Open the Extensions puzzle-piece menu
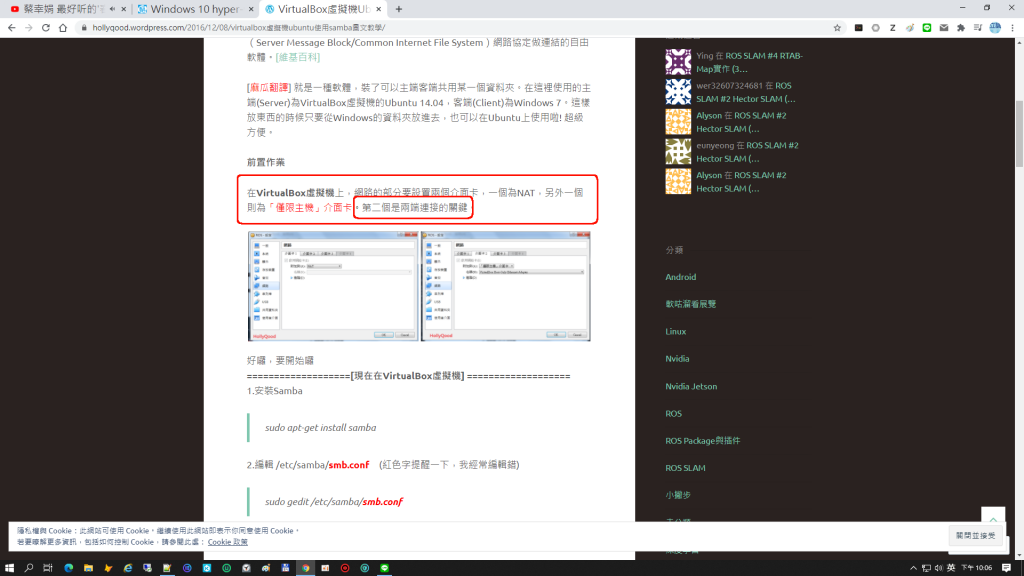1024x576 pixels. 961,27
